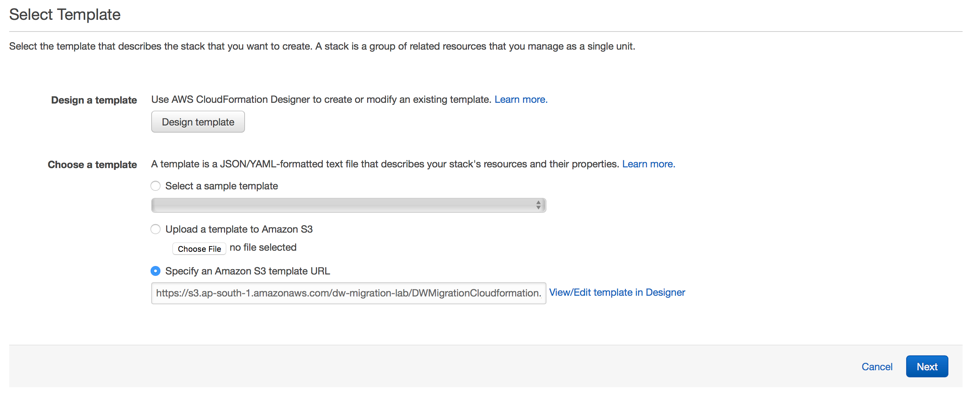Click the Design template button

click(198, 122)
